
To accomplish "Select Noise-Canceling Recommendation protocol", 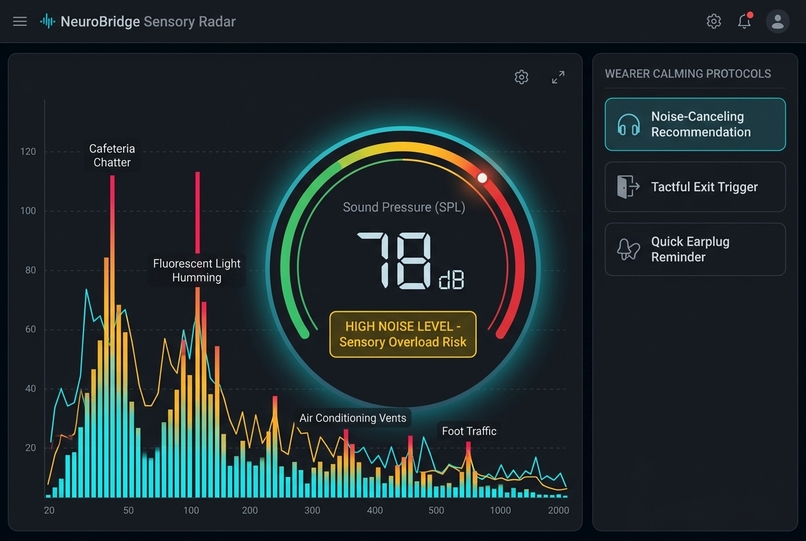I will [695, 124].
